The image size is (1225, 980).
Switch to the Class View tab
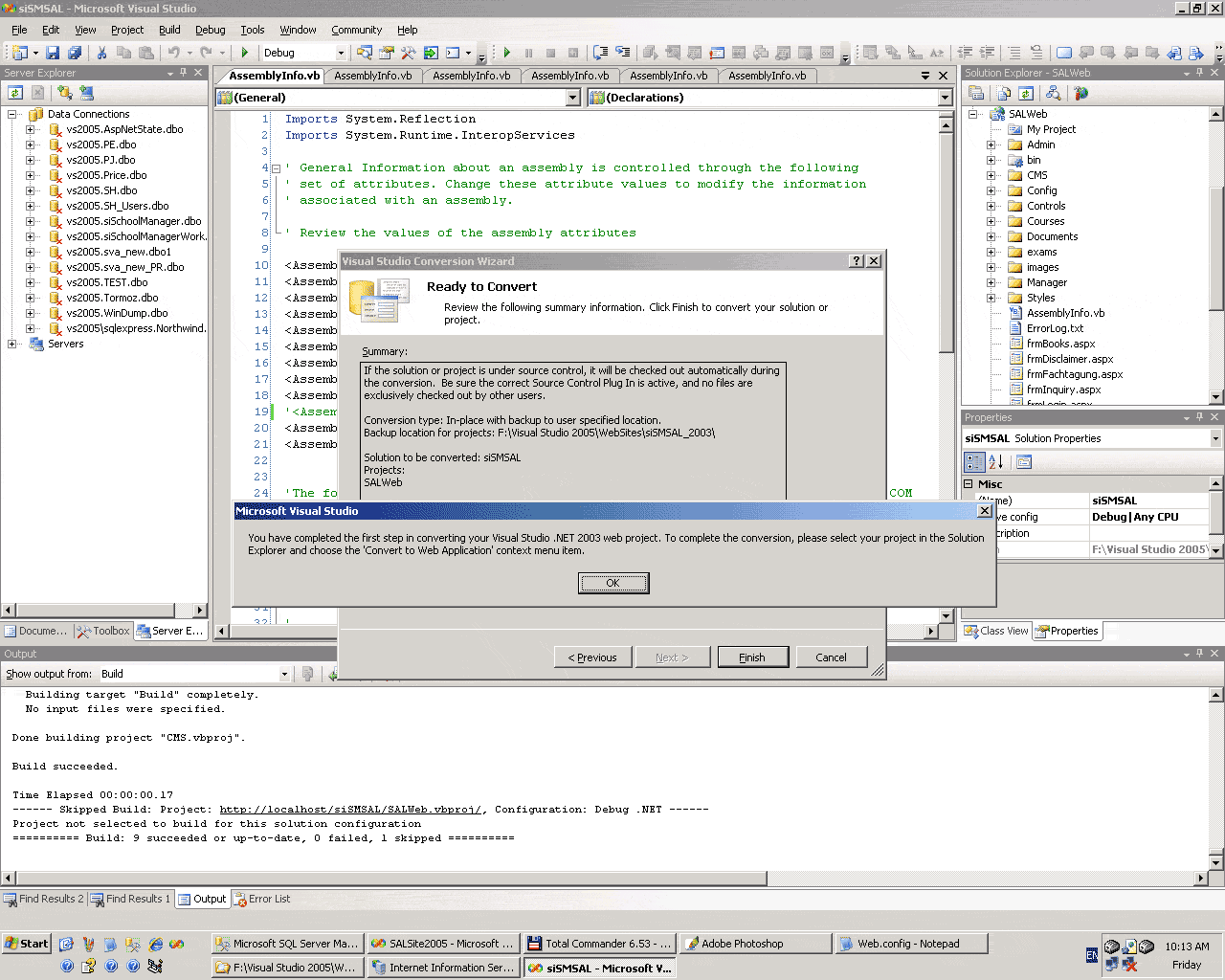[x=996, y=631]
